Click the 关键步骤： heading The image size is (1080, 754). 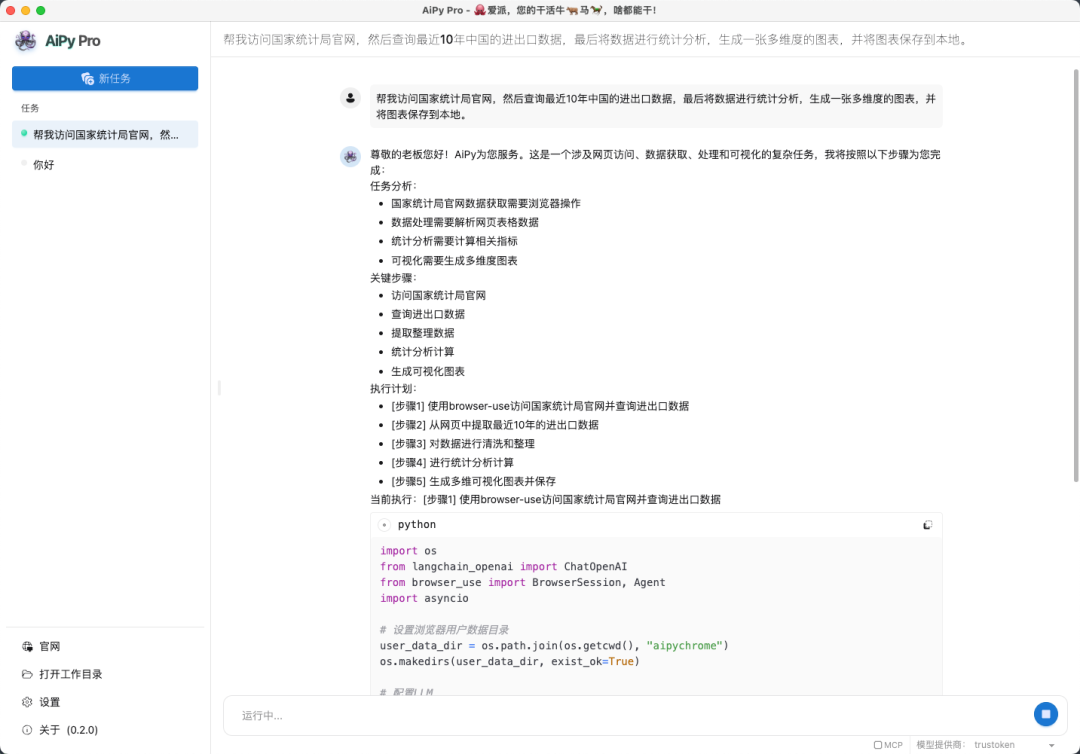(393, 278)
